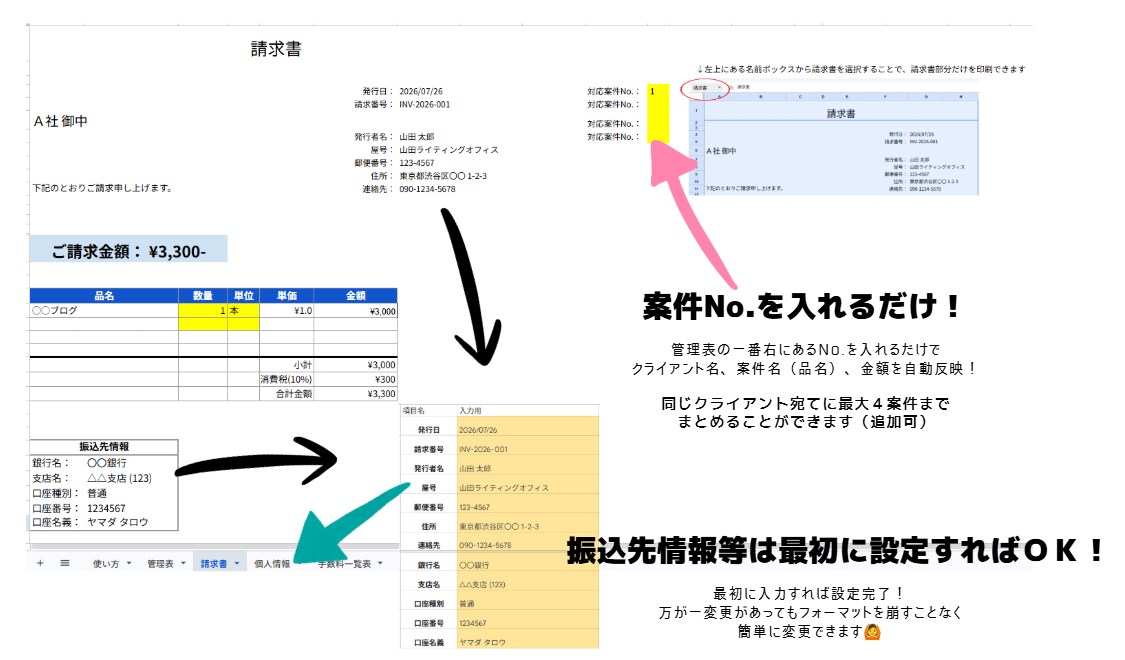The image size is (1125, 660).
Task: Click the 振込先情報 box header
Action: click(104, 447)
